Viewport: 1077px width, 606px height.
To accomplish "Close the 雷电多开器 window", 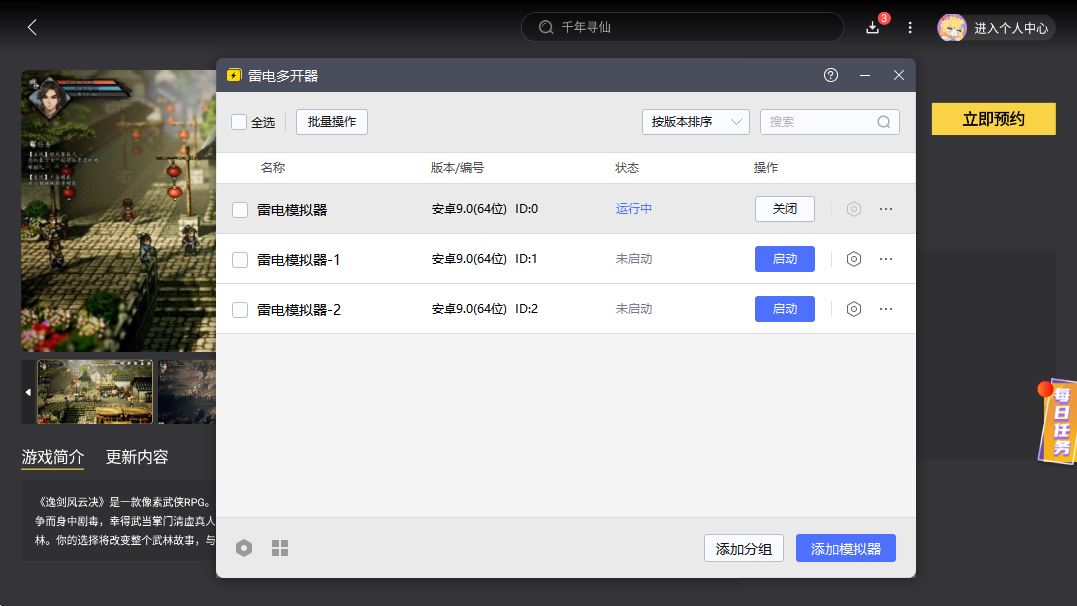I will pos(898,76).
